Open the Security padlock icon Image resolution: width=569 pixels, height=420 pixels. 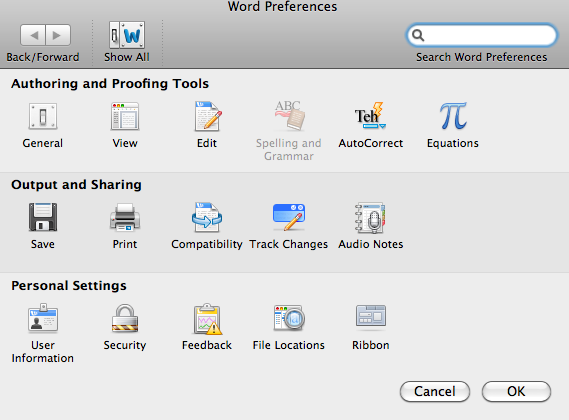[125, 318]
